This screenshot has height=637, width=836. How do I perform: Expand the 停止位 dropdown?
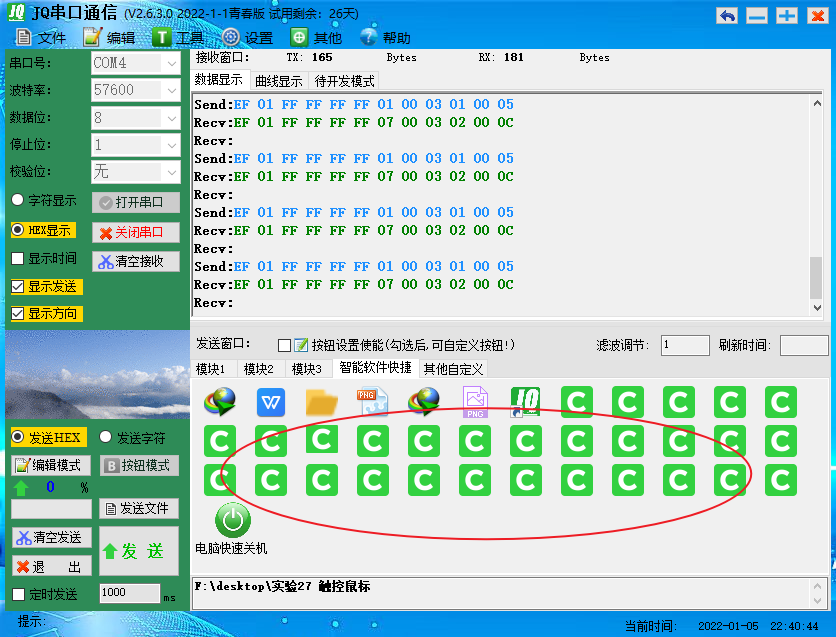[x=172, y=145]
